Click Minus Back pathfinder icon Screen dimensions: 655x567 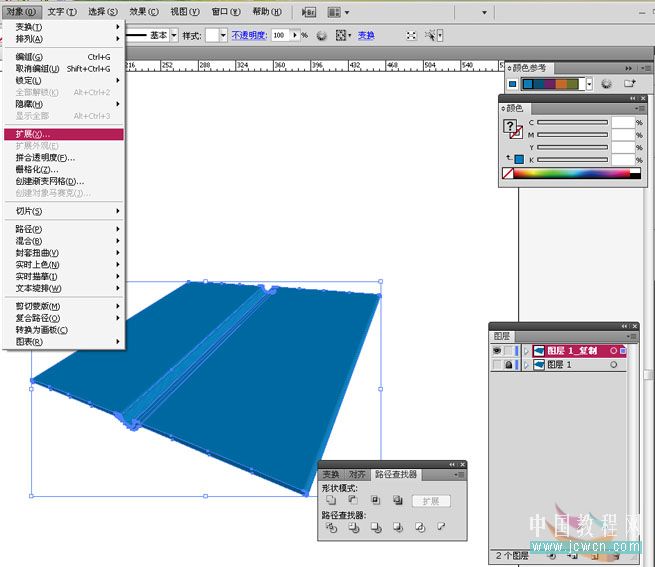(442, 526)
